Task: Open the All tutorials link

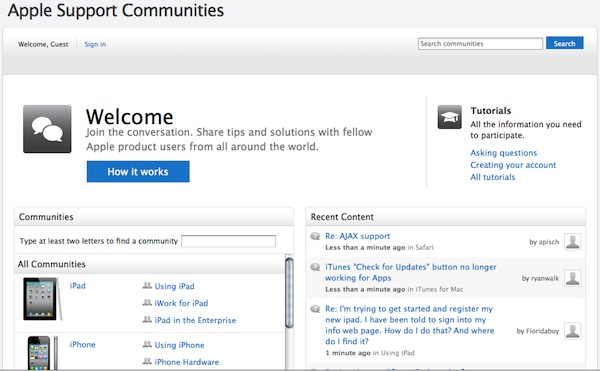Action: click(493, 177)
